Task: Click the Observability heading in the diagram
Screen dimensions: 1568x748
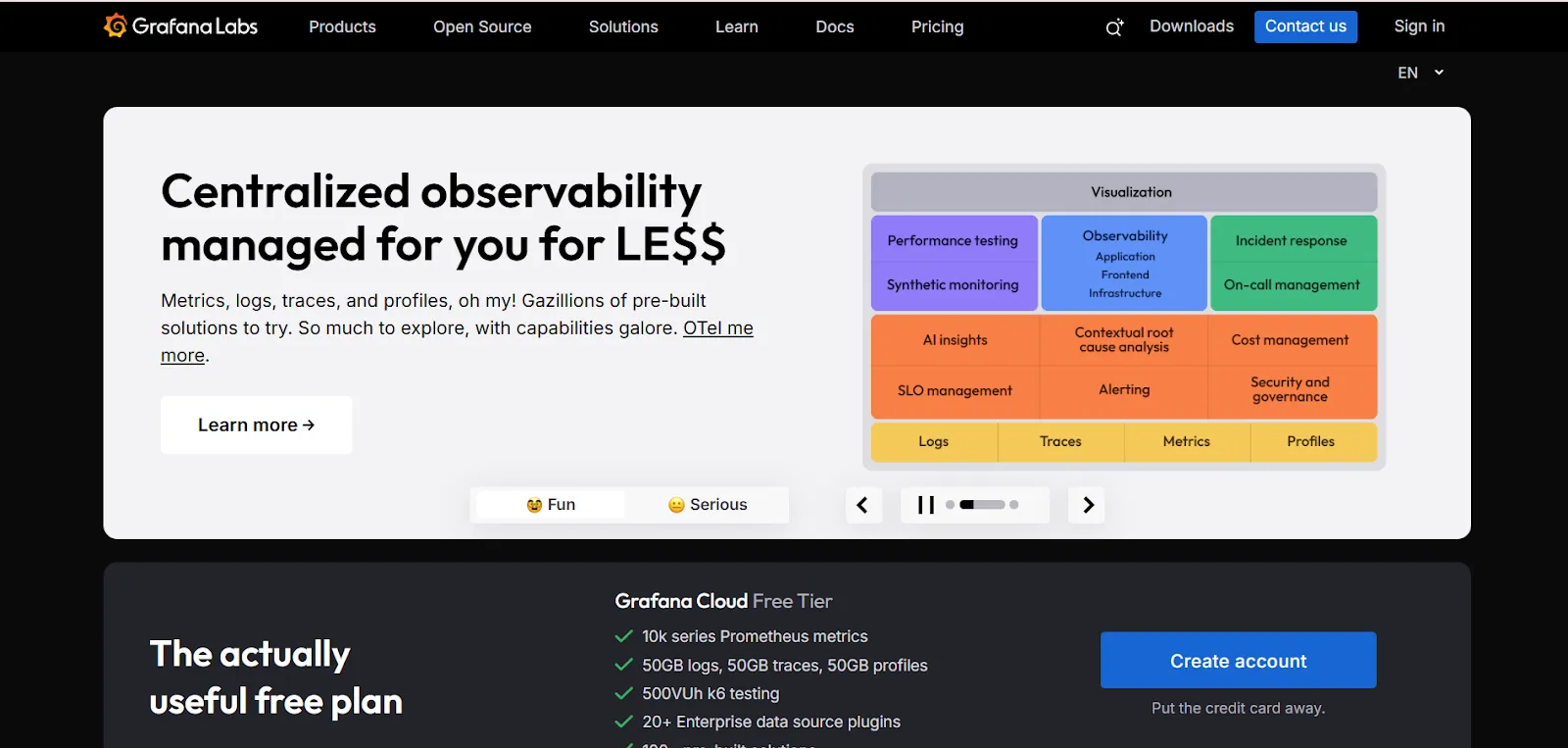Action: coord(1125,235)
